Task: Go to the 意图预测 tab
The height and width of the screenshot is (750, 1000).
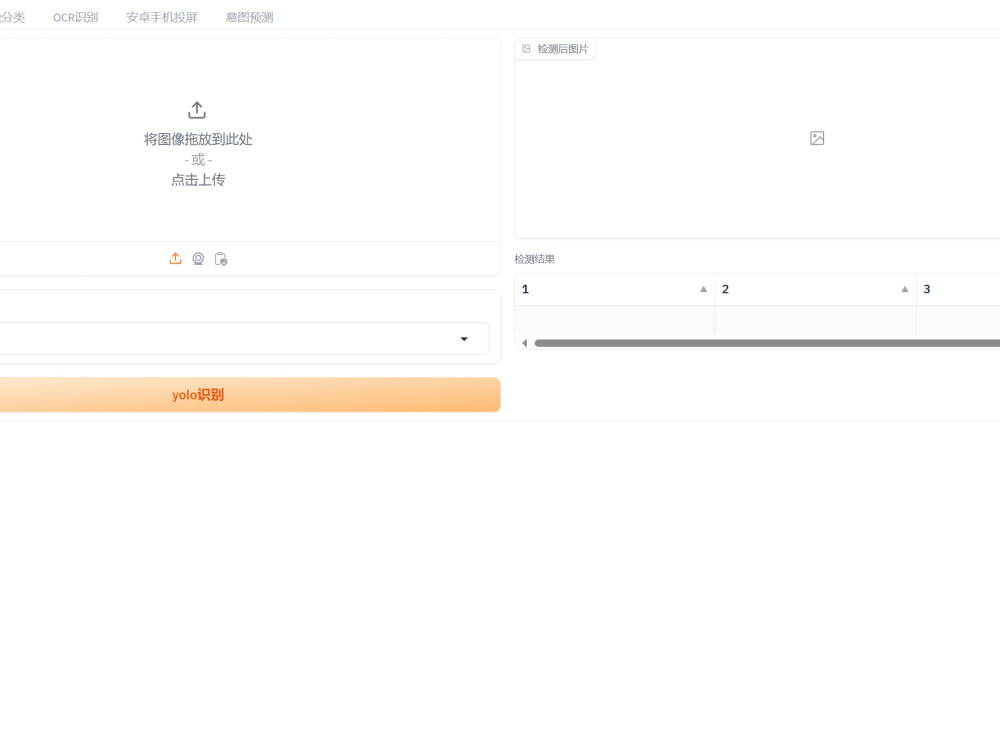Action: click(249, 17)
